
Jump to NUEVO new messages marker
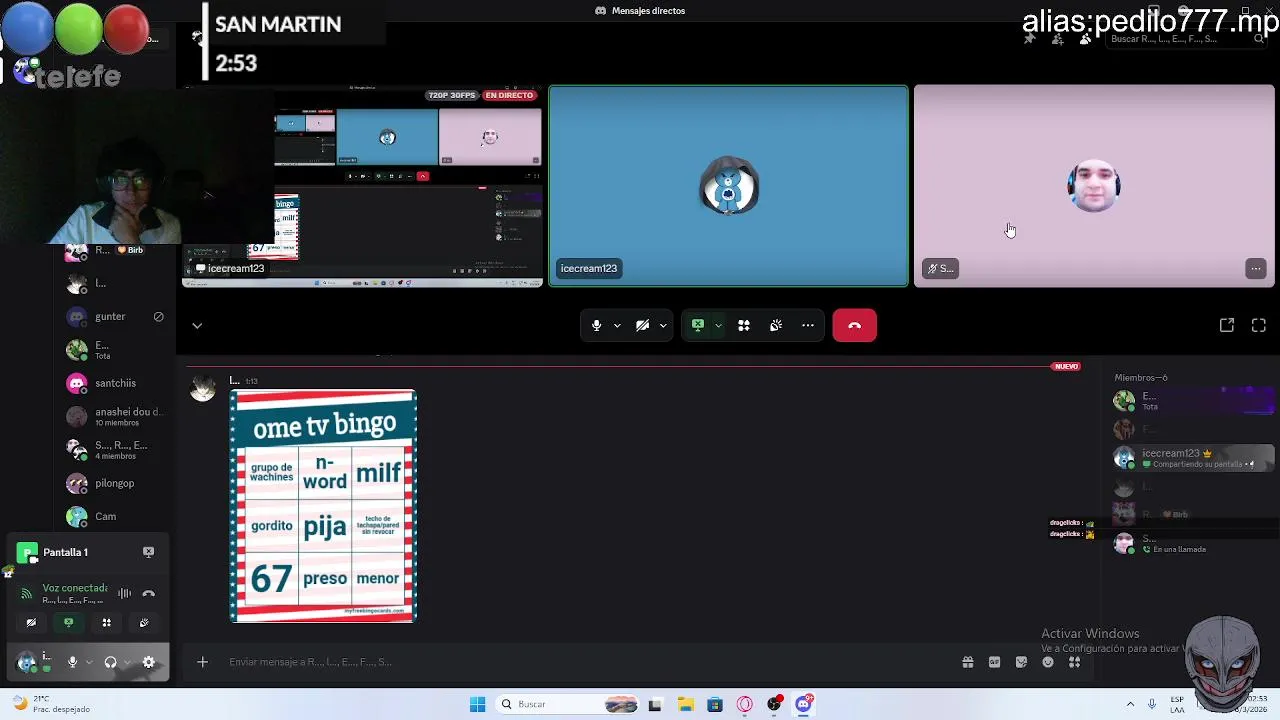1066,367
